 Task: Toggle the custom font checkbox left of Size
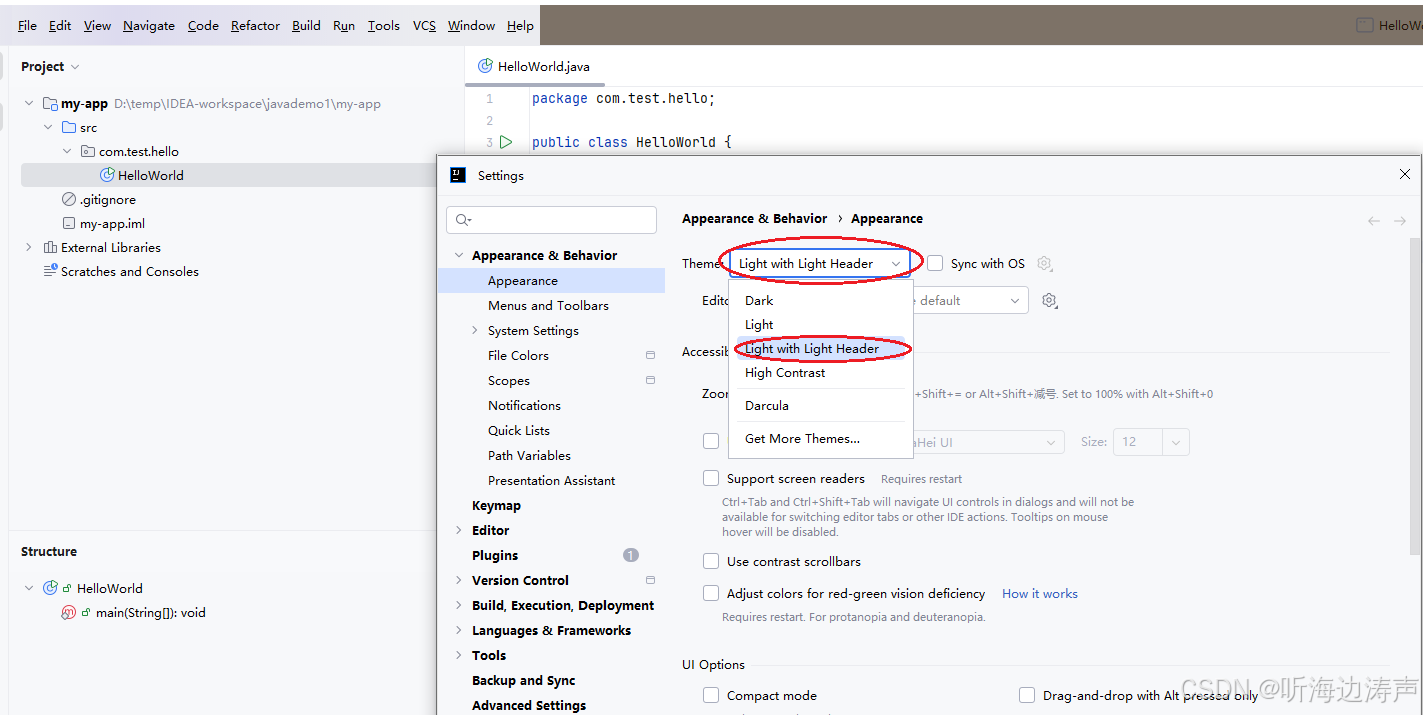point(711,441)
